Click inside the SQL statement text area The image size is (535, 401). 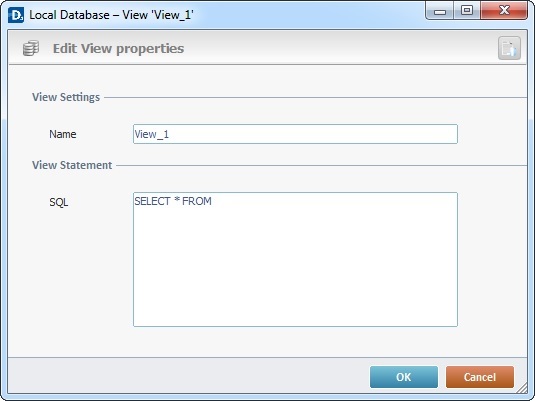pyautogui.click(x=295, y=259)
